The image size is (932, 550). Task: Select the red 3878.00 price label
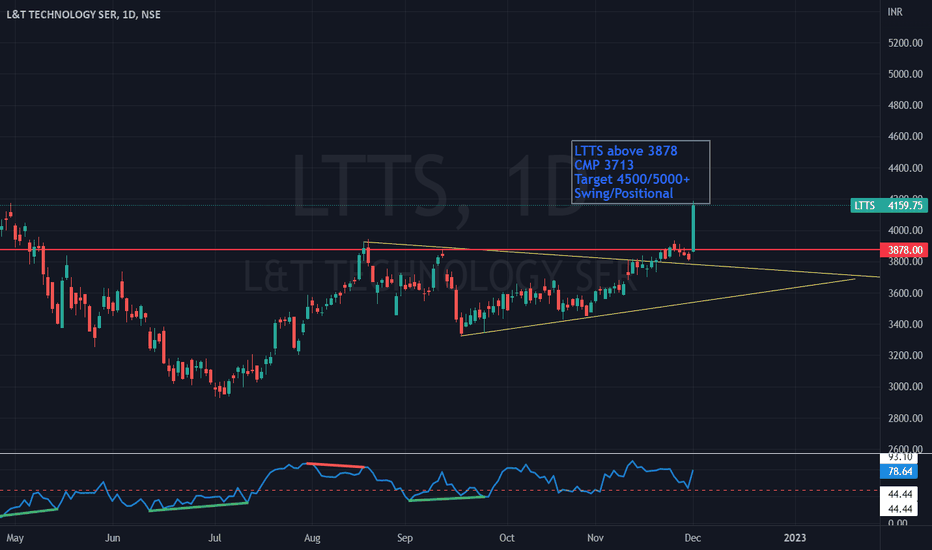pyautogui.click(x=903, y=250)
